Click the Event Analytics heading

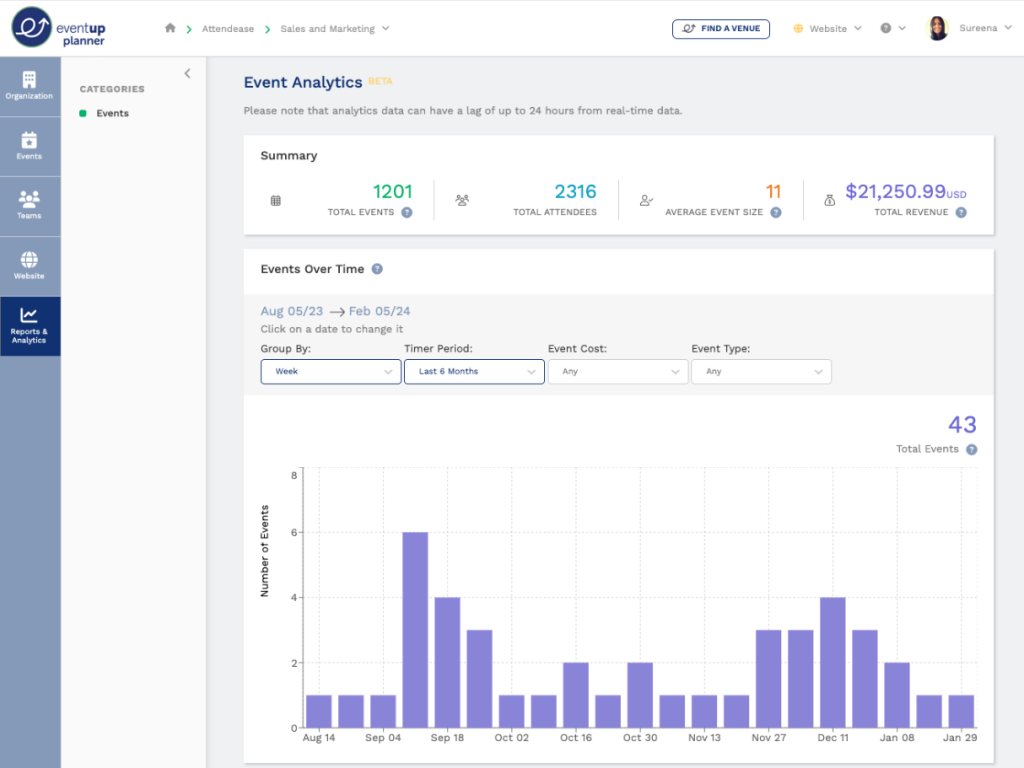(303, 82)
